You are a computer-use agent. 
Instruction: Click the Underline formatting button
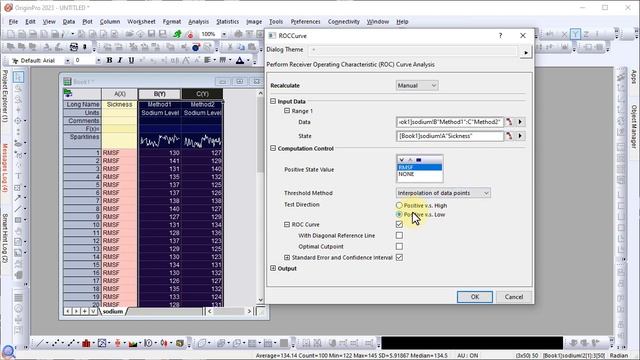pos(131,60)
